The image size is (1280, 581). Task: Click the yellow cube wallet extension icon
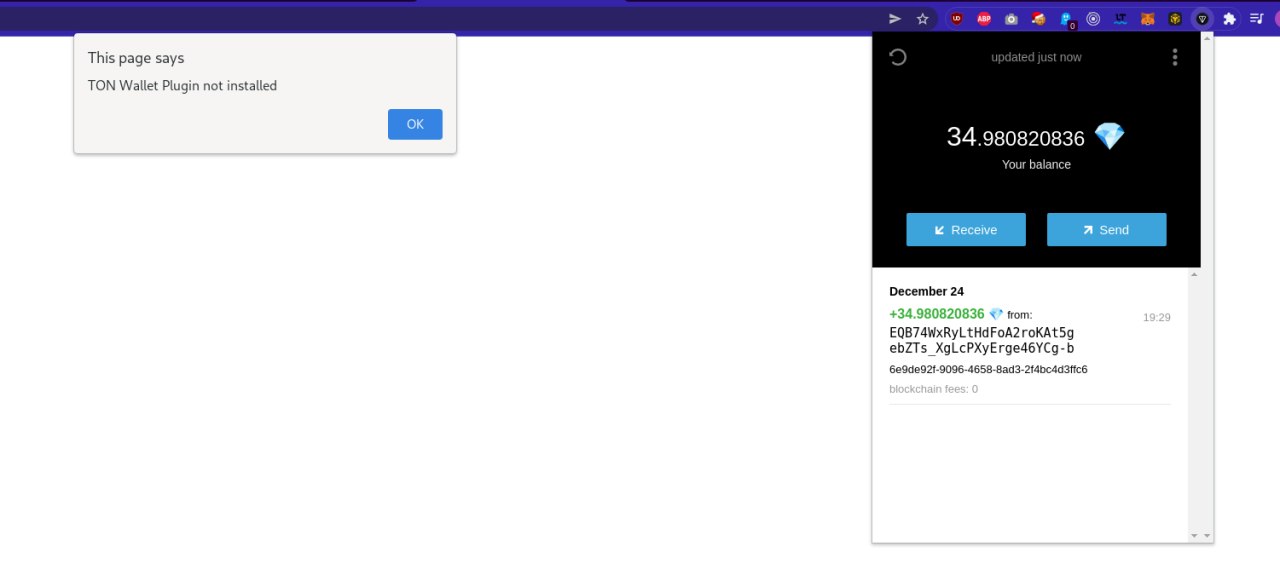coord(1175,18)
